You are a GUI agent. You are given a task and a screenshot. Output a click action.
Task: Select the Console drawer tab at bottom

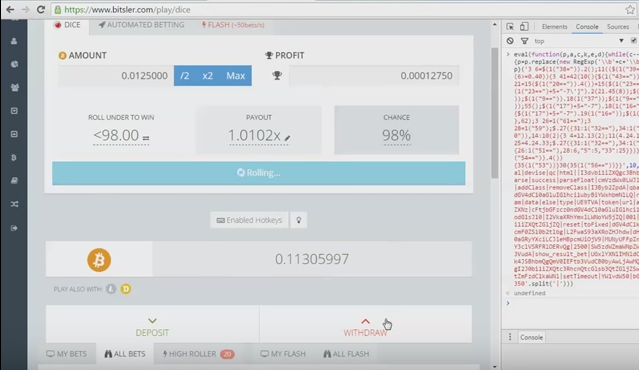click(531, 337)
